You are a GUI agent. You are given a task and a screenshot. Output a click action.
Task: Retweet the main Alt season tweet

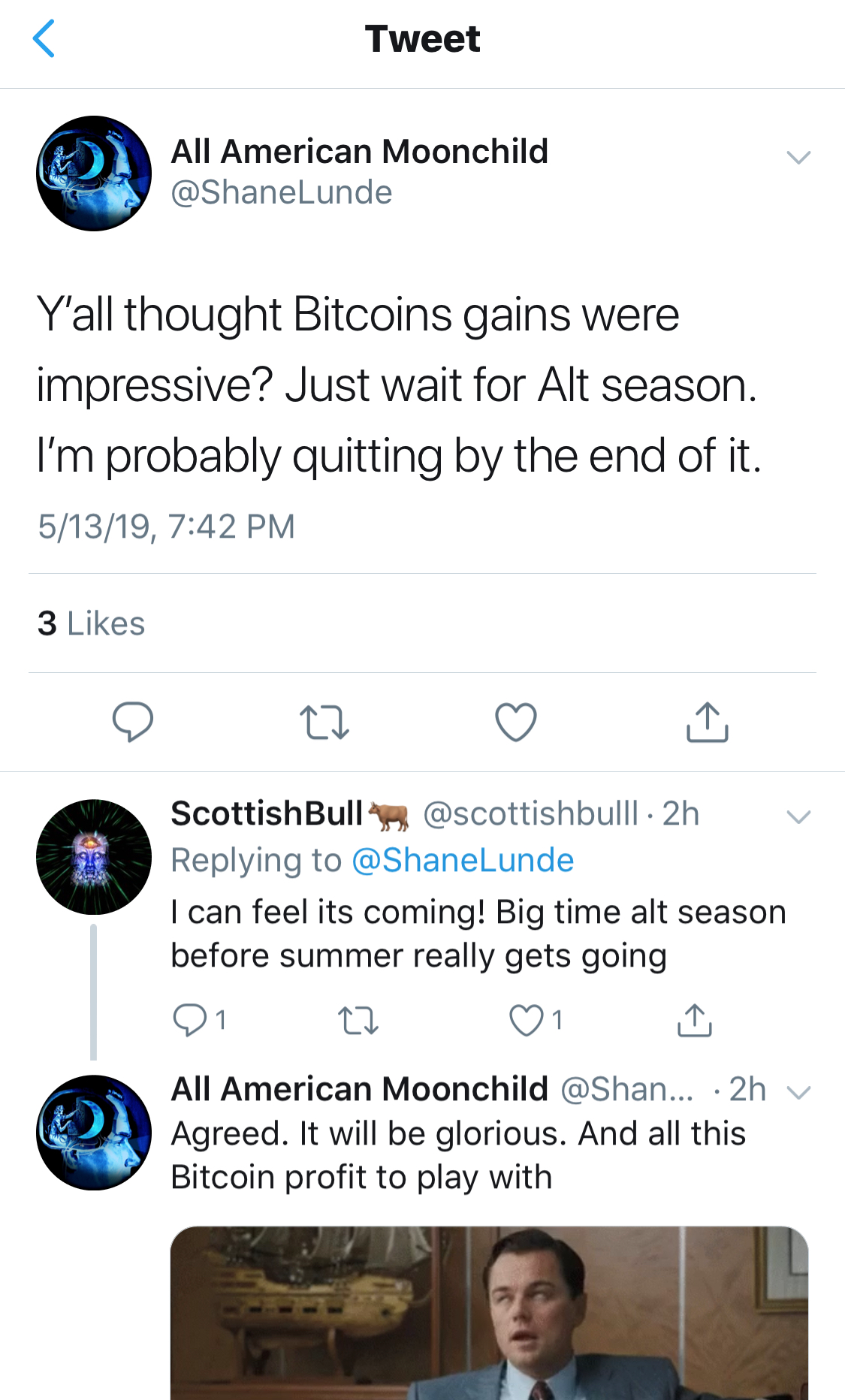(x=324, y=723)
